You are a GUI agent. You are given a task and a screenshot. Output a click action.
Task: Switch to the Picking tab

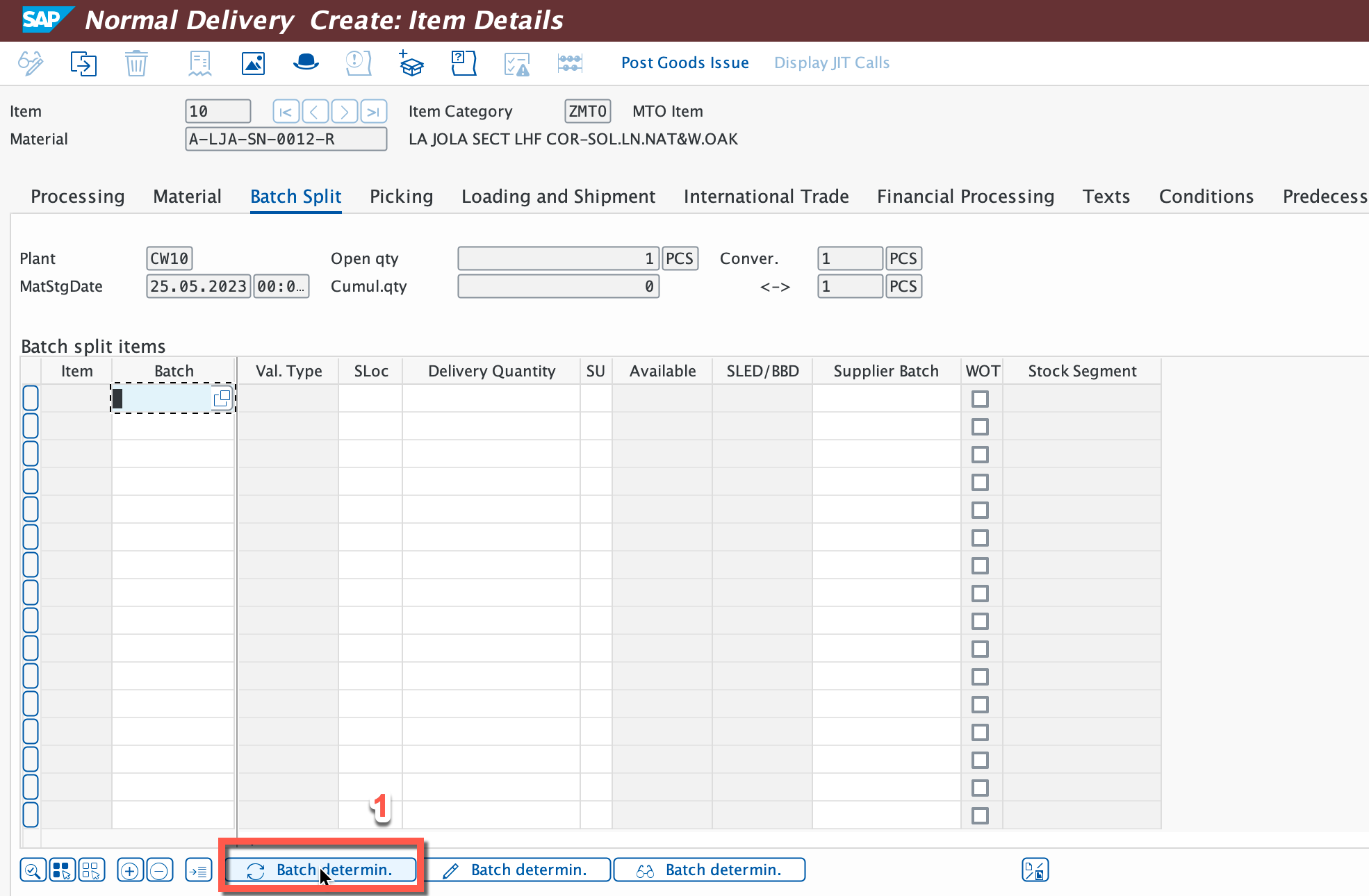pyautogui.click(x=401, y=197)
